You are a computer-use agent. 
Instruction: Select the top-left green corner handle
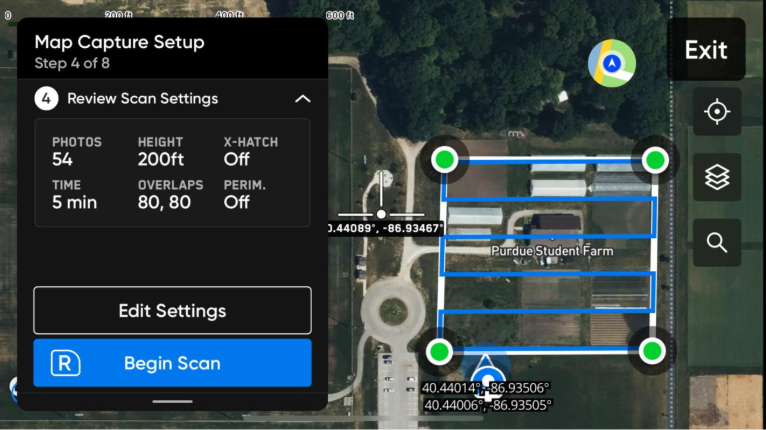click(x=445, y=159)
